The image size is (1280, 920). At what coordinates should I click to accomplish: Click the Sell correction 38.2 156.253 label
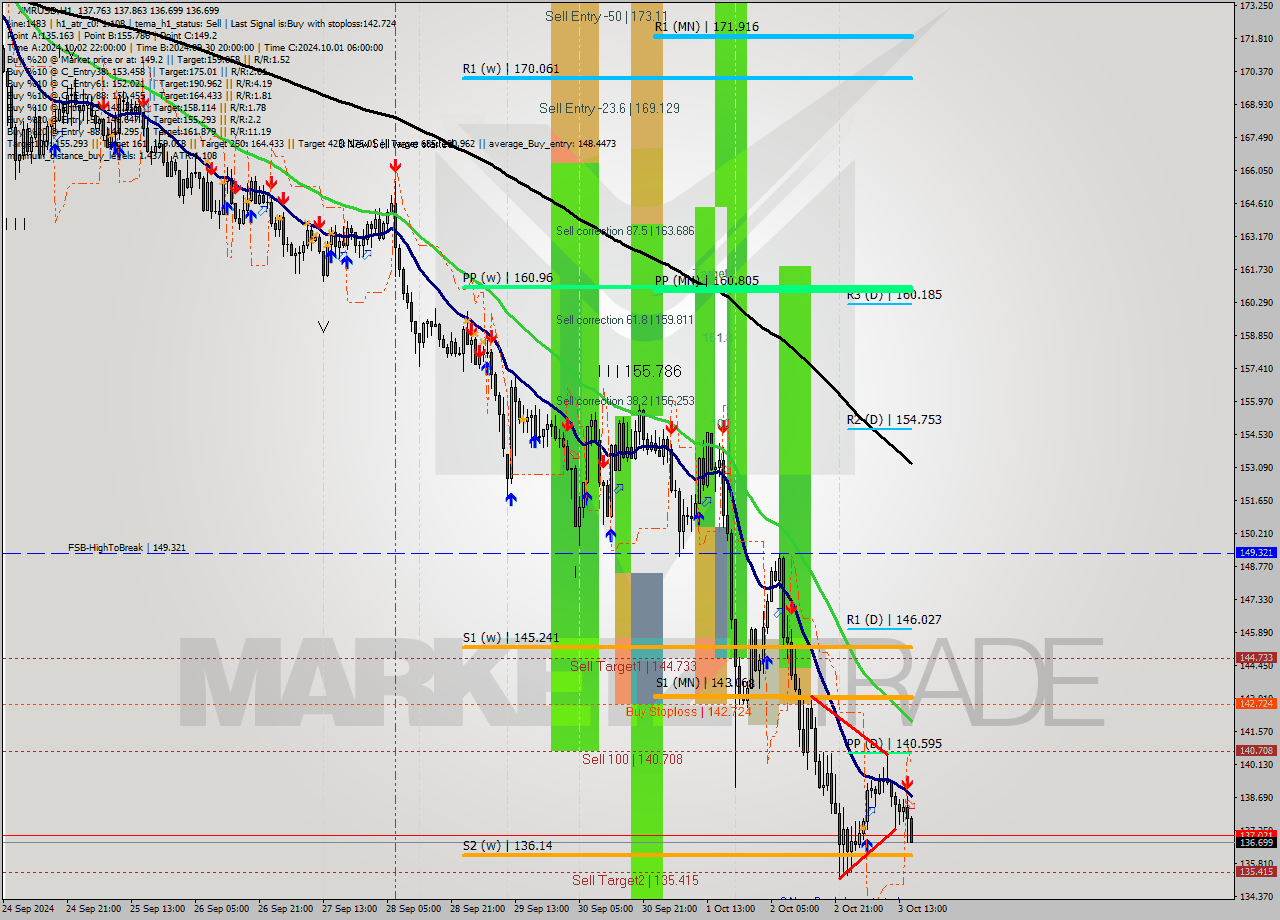pos(625,401)
